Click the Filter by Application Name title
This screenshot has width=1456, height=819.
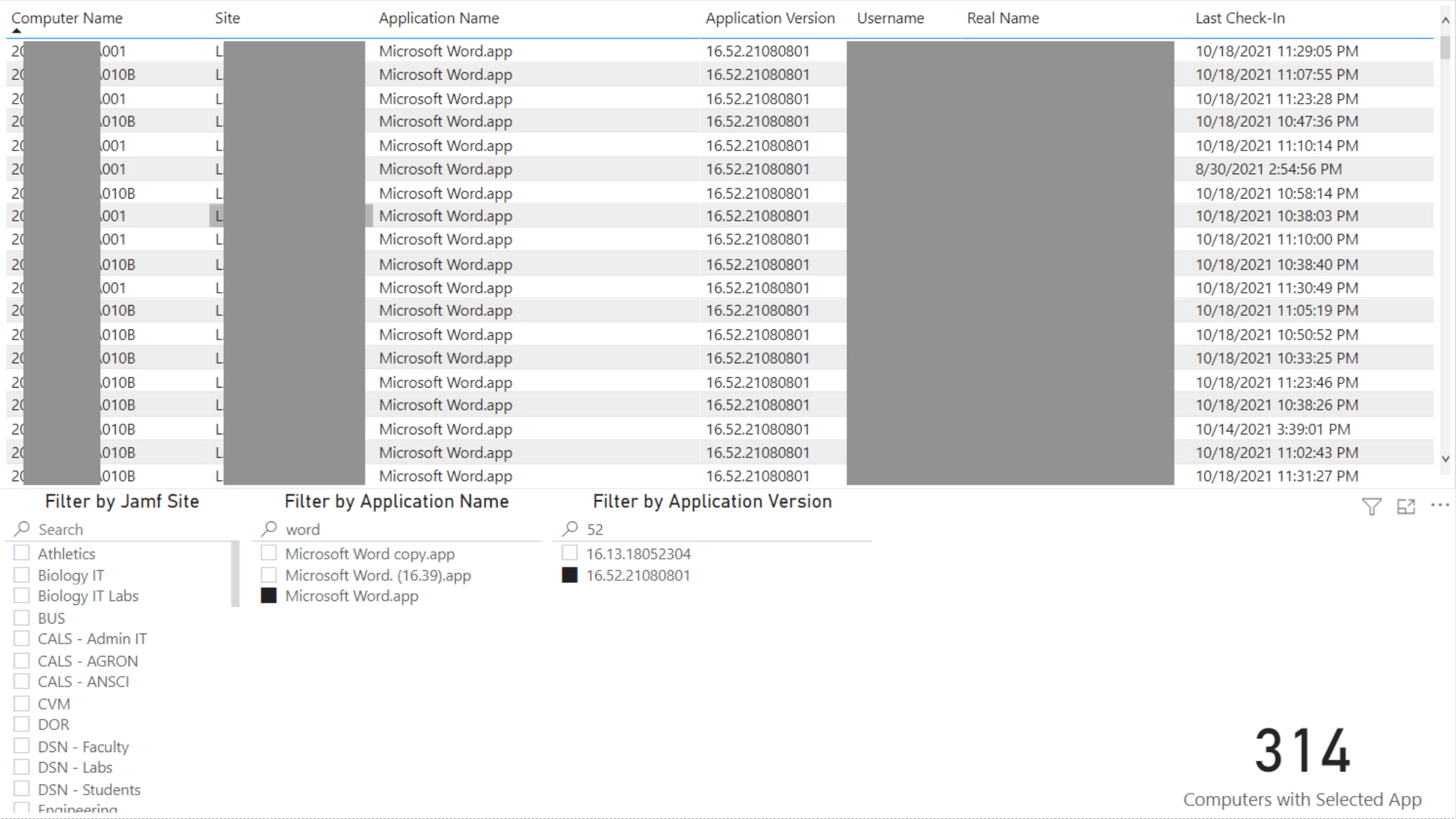tap(396, 501)
